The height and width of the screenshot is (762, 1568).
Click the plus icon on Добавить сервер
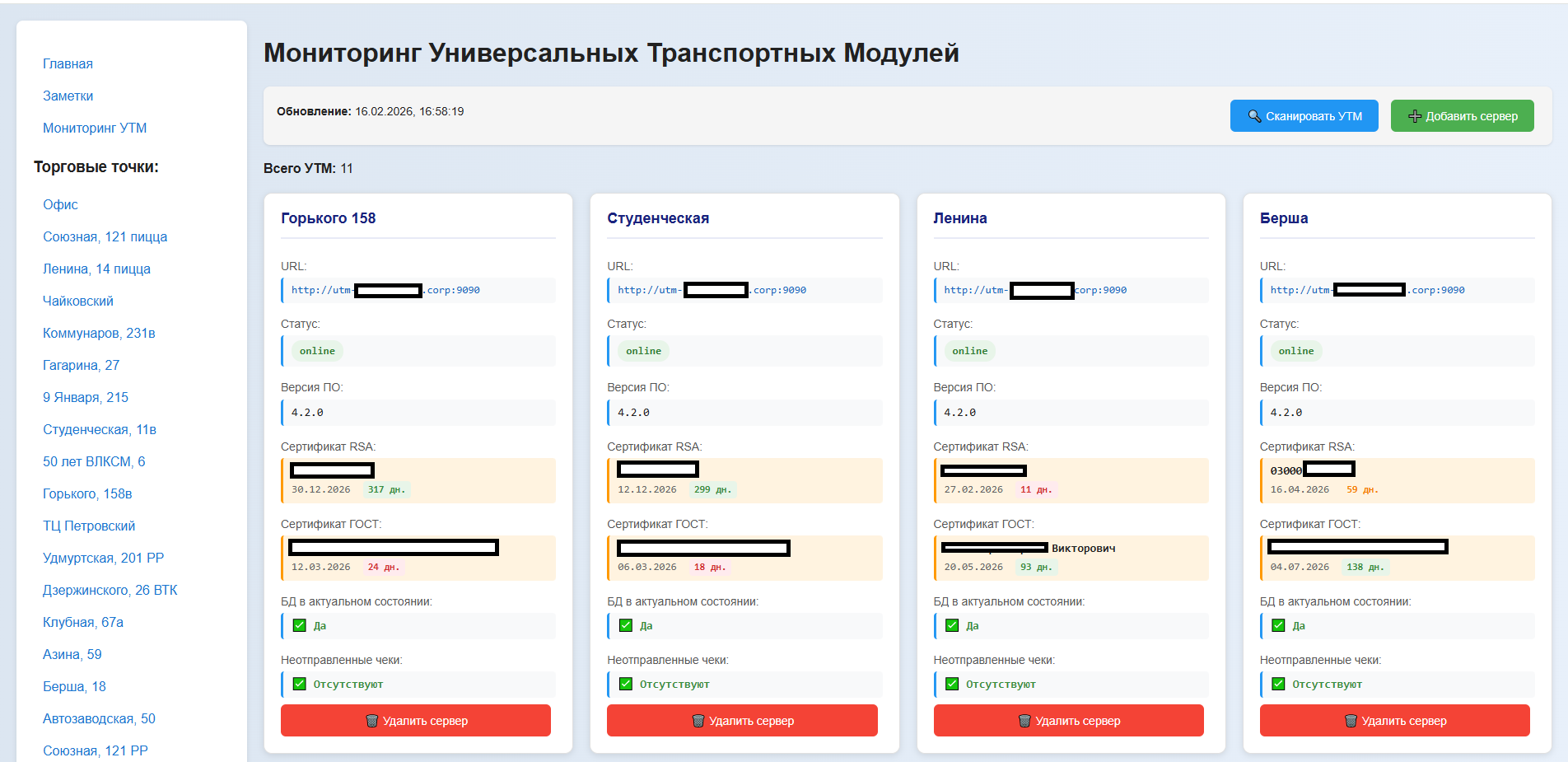[x=1414, y=116]
